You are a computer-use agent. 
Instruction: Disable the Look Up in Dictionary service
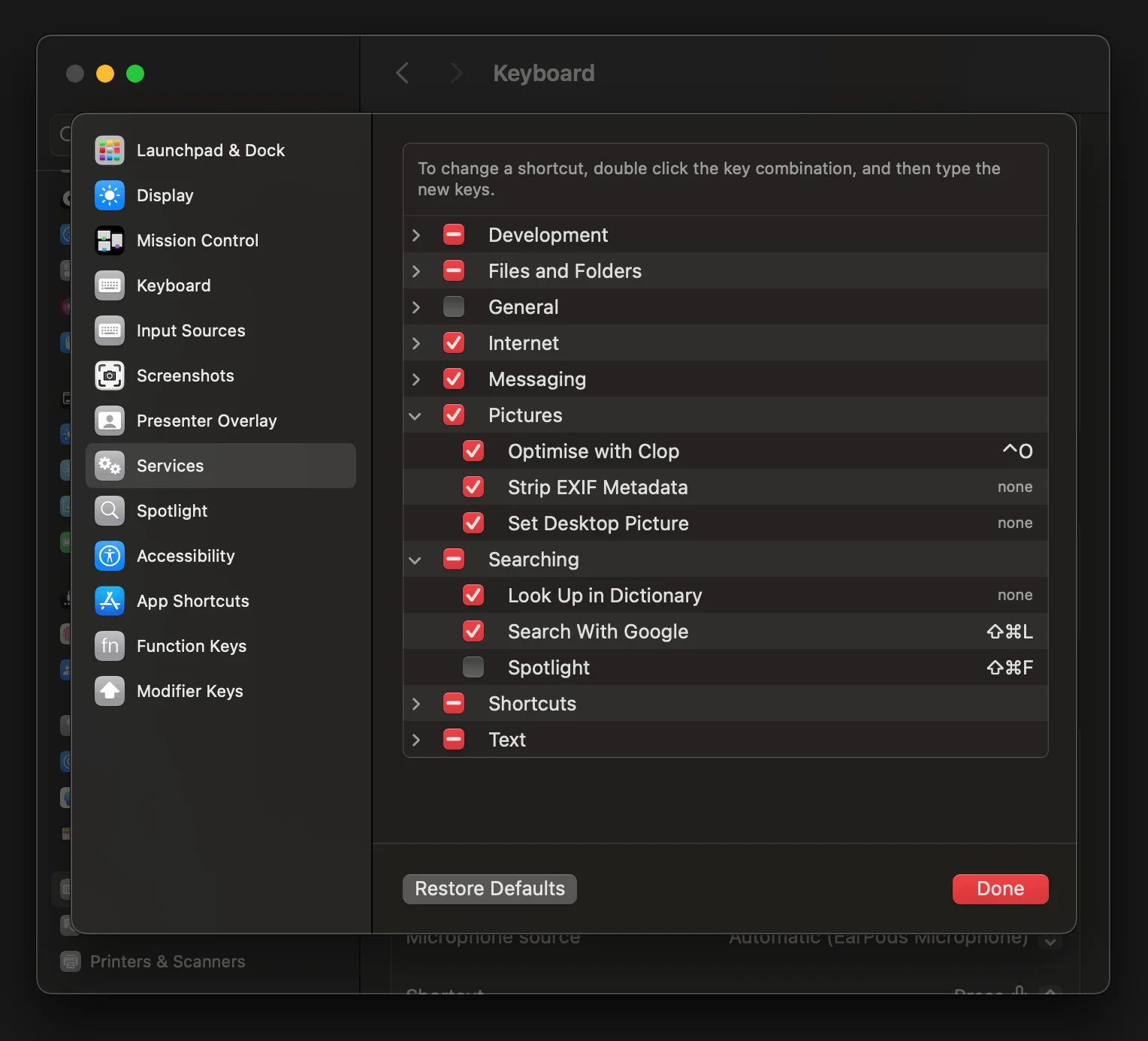(473, 595)
